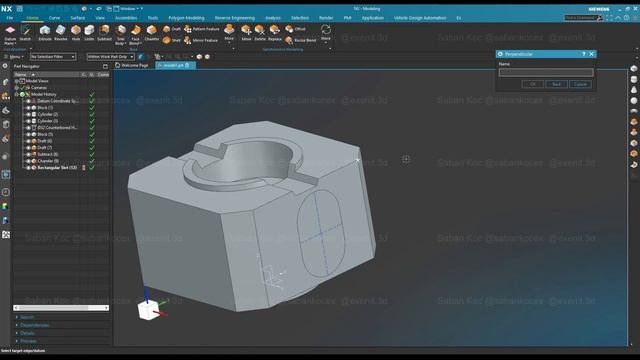Viewport: 640px width, 360px height.
Task: Switch to the Analysis ribbon tab
Action: click(273, 18)
